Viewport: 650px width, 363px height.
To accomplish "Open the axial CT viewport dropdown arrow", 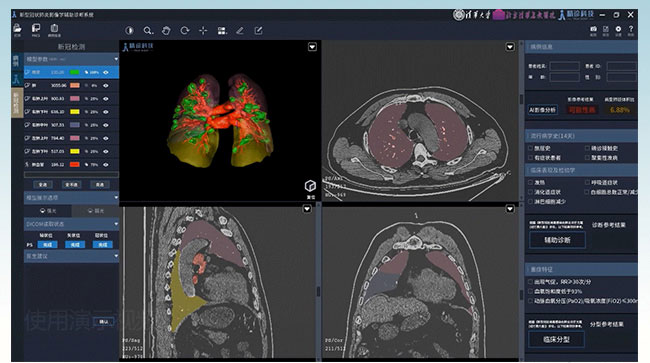I will (510, 47).
